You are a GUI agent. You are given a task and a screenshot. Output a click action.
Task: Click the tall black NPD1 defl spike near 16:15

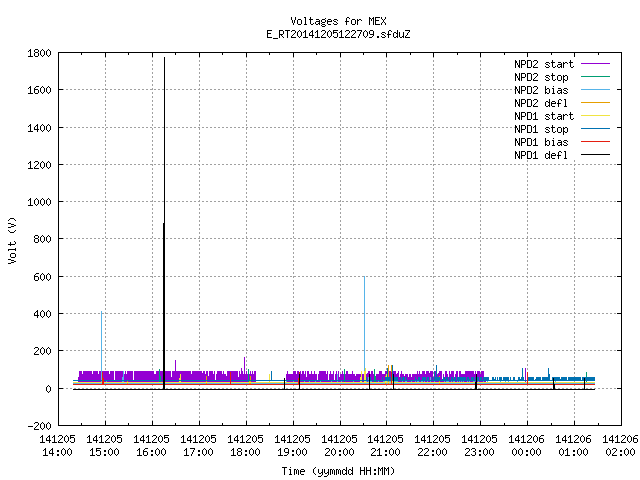pyautogui.click(x=164, y=223)
